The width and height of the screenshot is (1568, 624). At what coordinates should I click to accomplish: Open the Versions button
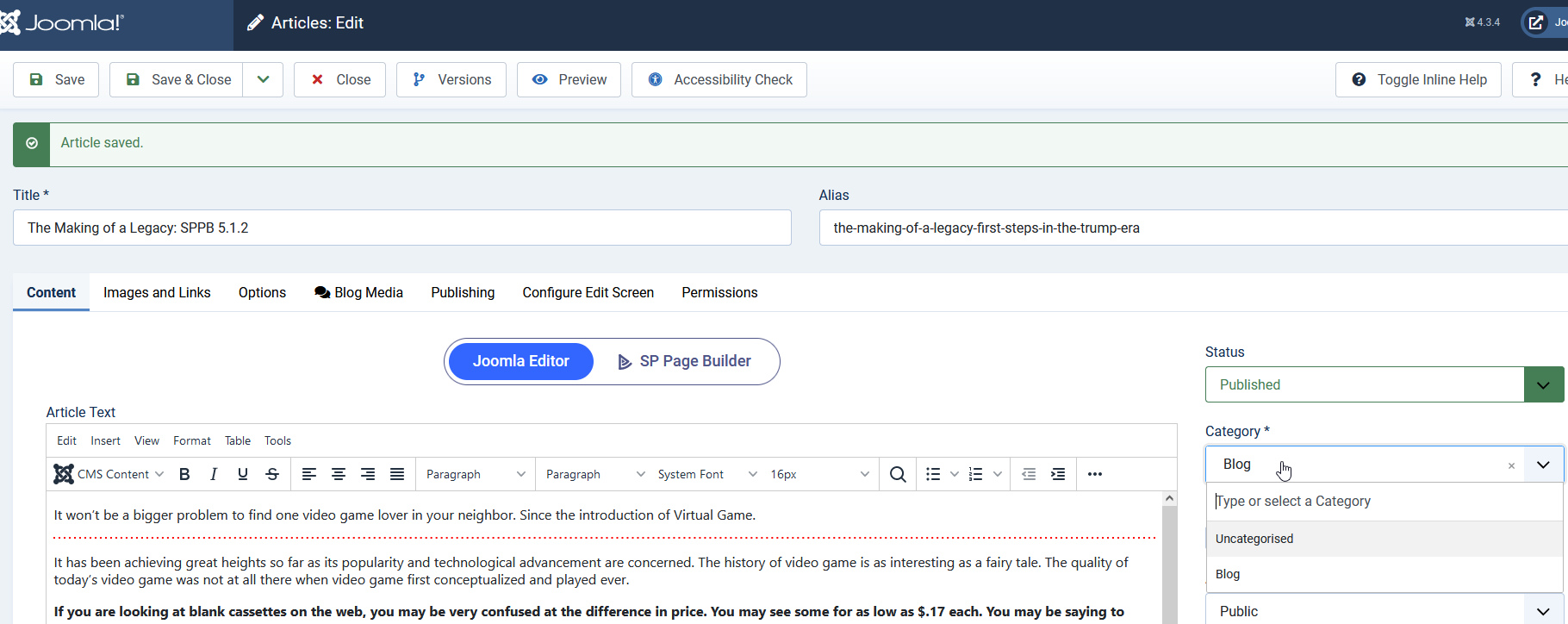click(451, 79)
